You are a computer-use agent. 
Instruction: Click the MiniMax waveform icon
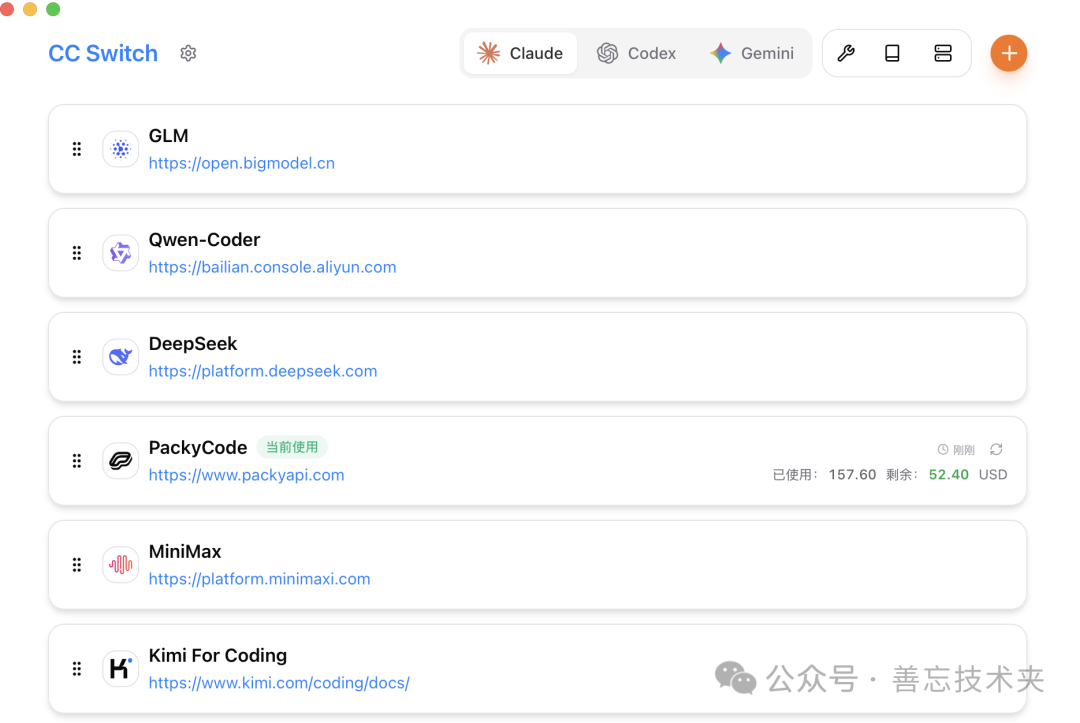click(120, 564)
